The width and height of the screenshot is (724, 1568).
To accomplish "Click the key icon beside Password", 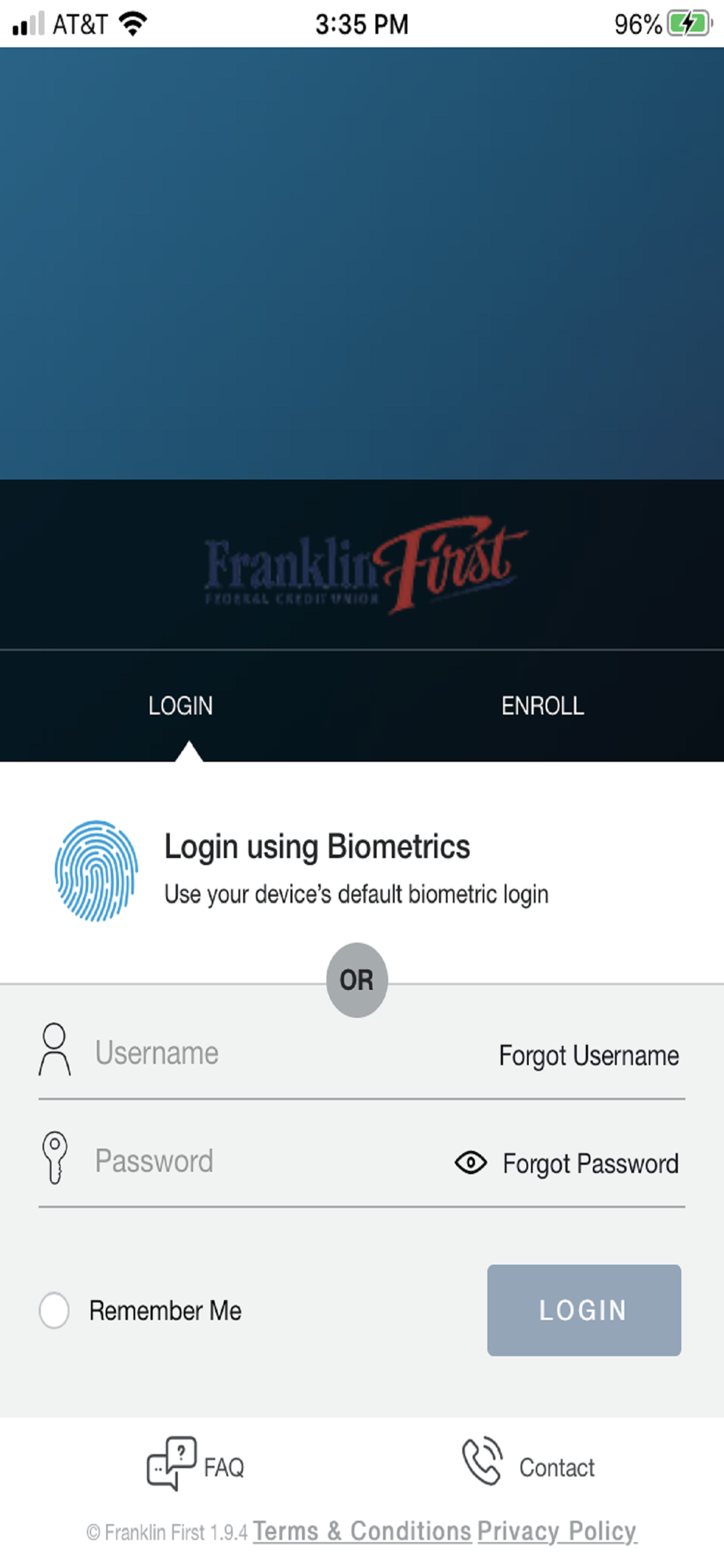I will [x=54, y=1157].
